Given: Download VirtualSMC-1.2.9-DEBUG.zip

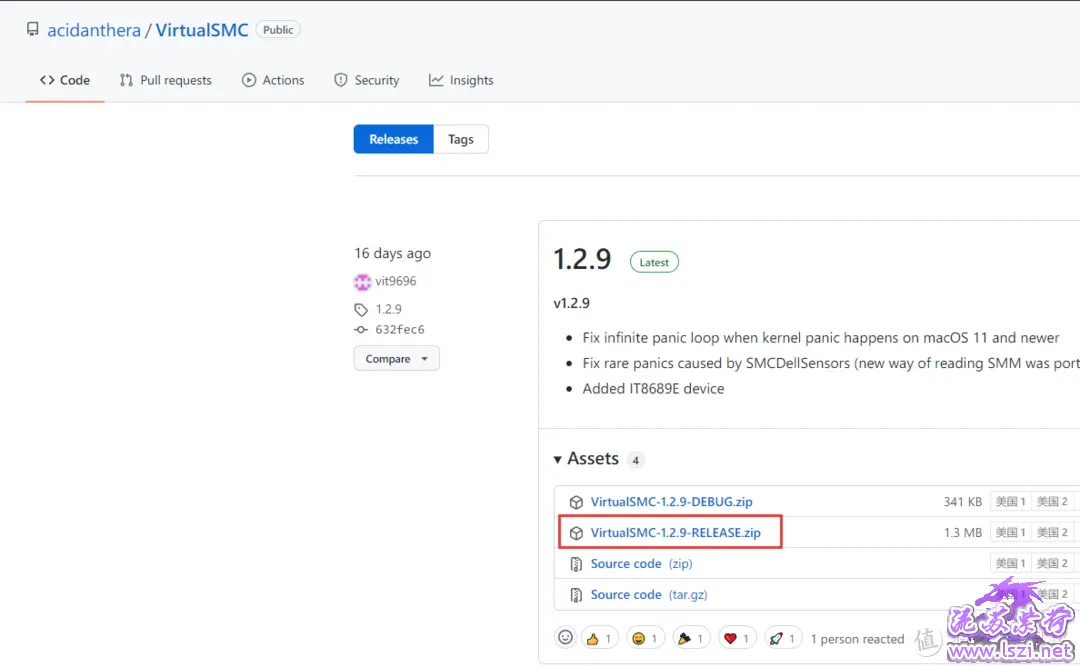Looking at the screenshot, I should point(672,502).
